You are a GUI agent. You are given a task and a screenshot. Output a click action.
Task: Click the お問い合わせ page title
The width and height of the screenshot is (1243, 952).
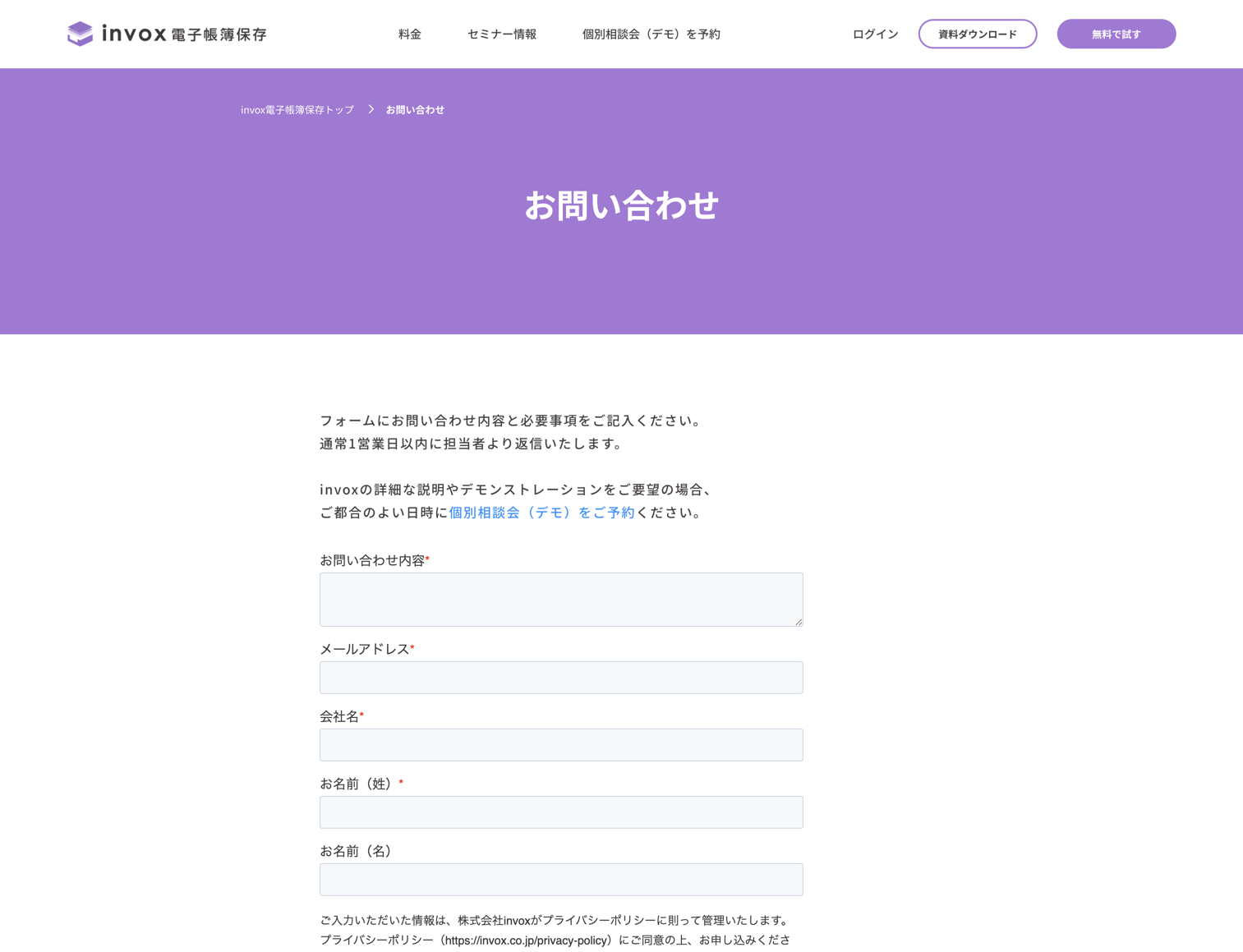tap(621, 205)
